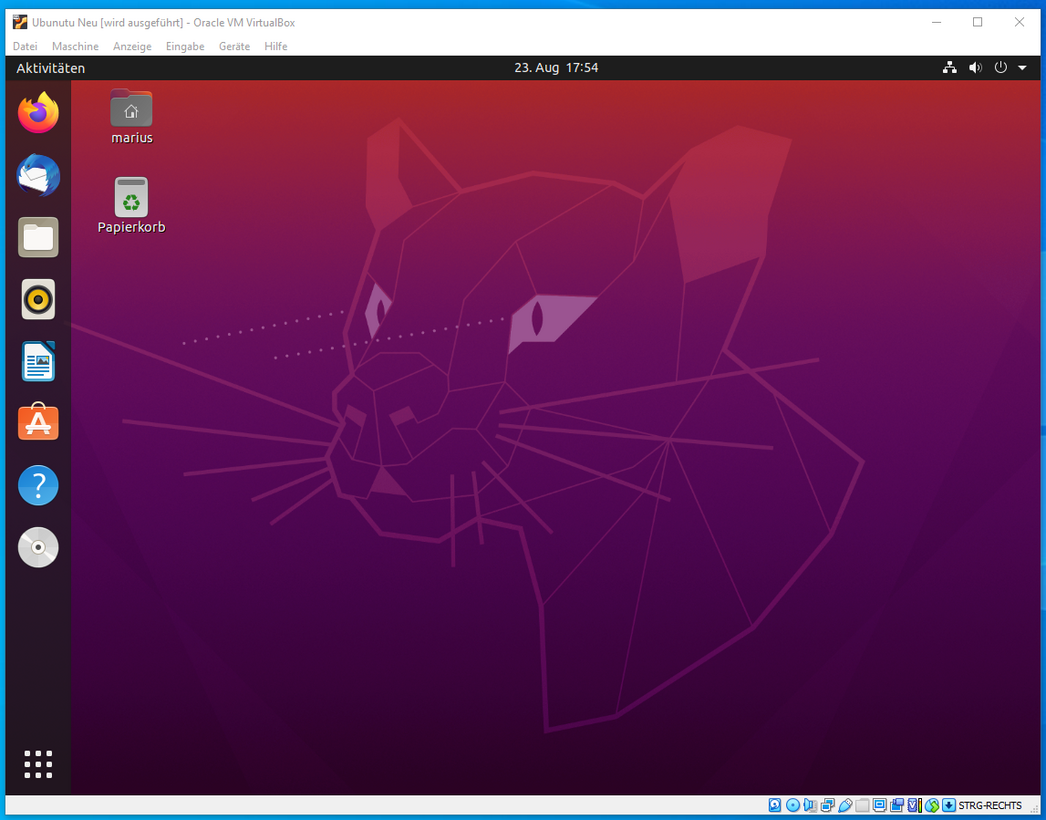Open the Geräte menu
The width and height of the screenshot is (1046, 820).
[234, 46]
